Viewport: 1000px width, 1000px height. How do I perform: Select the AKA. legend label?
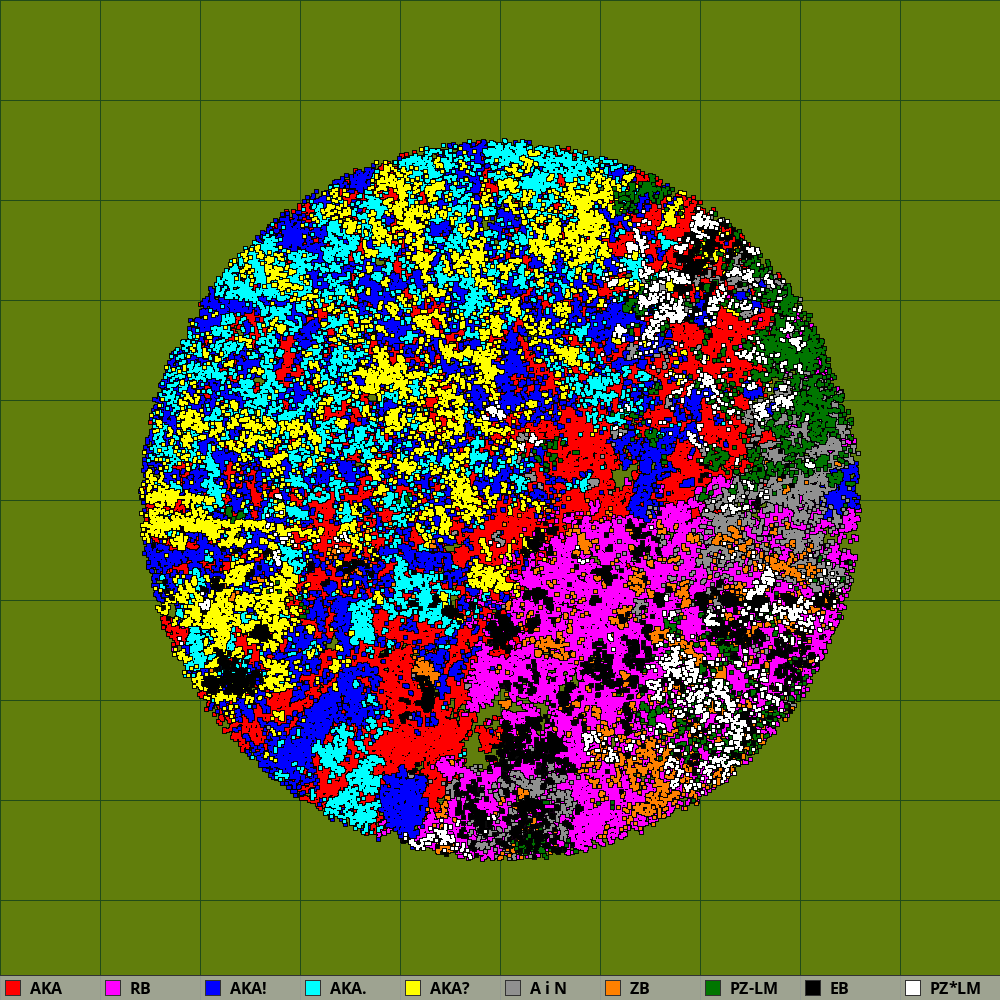click(x=348, y=989)
